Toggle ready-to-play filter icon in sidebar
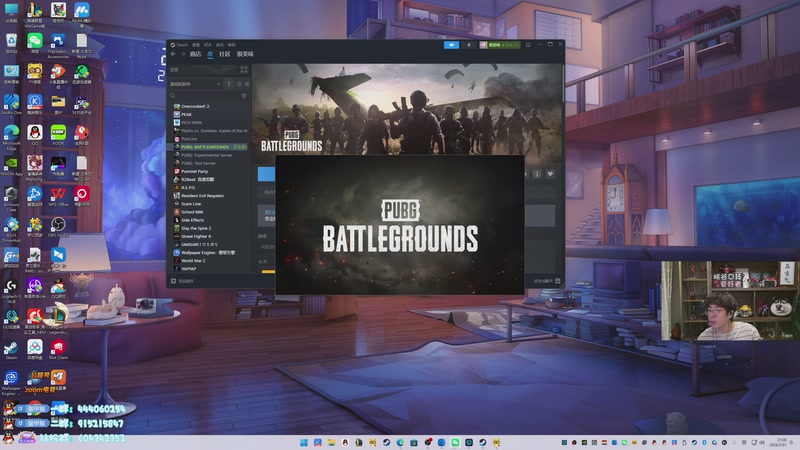 coord(247,84)
